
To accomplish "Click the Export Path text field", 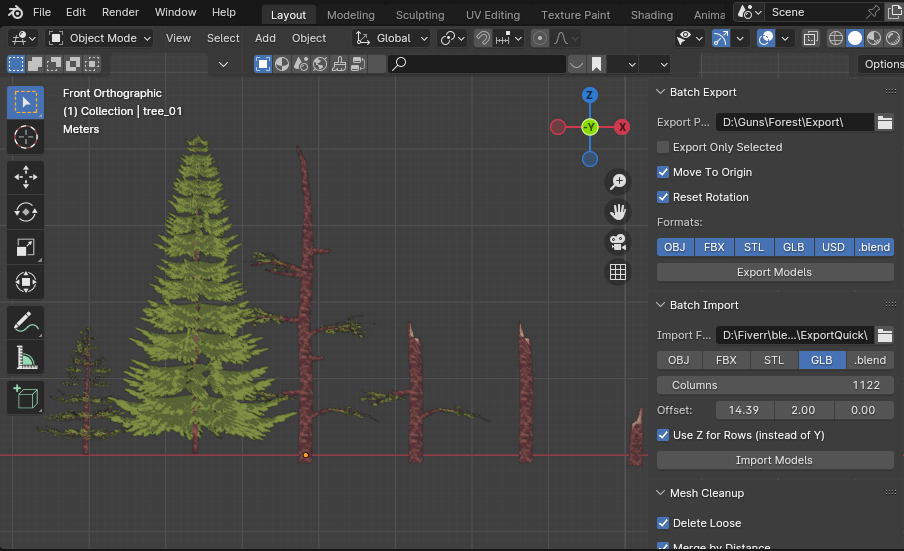I will [x=795, y=122].
